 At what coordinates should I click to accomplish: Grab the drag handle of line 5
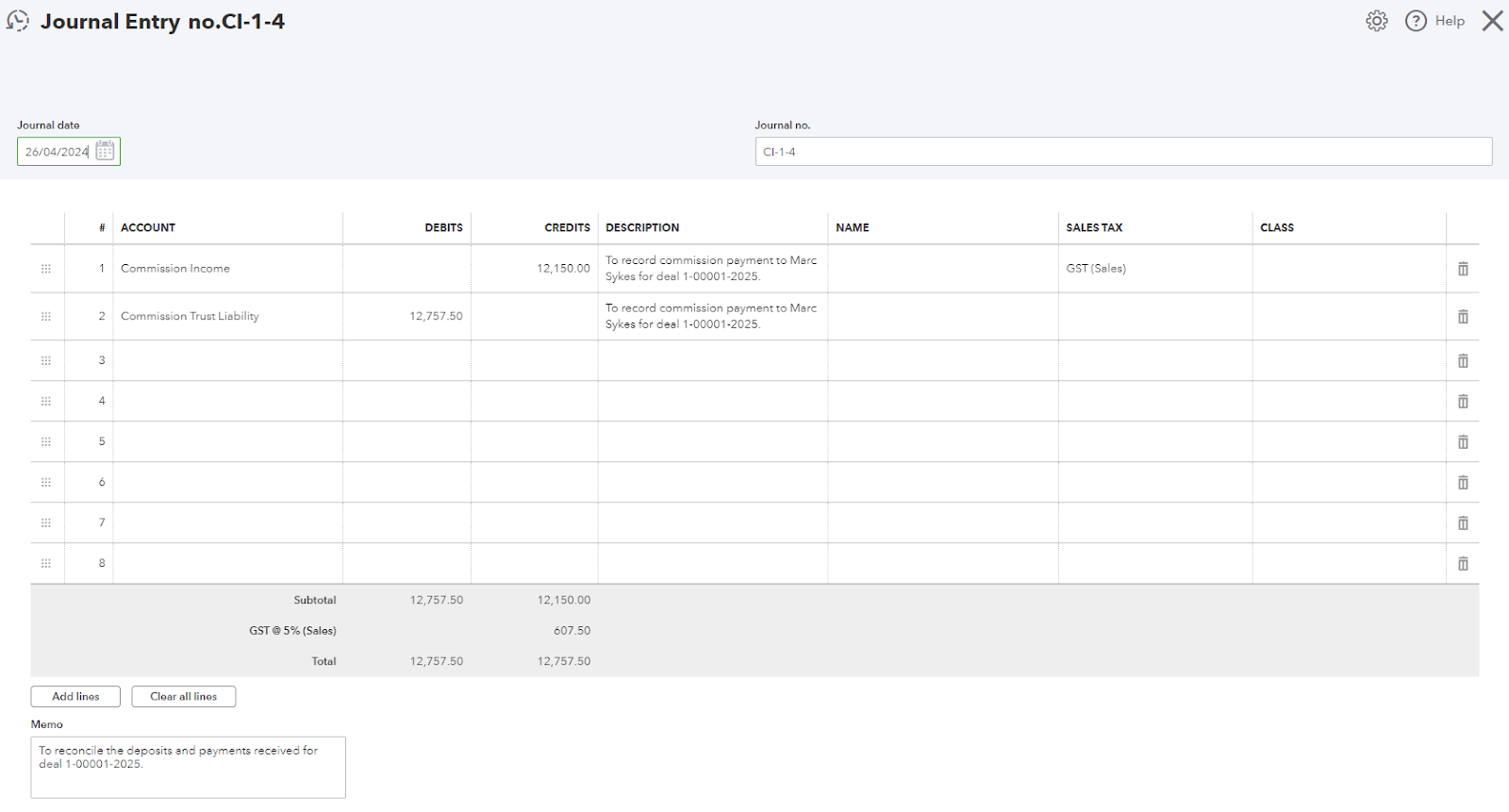[46, 442]
